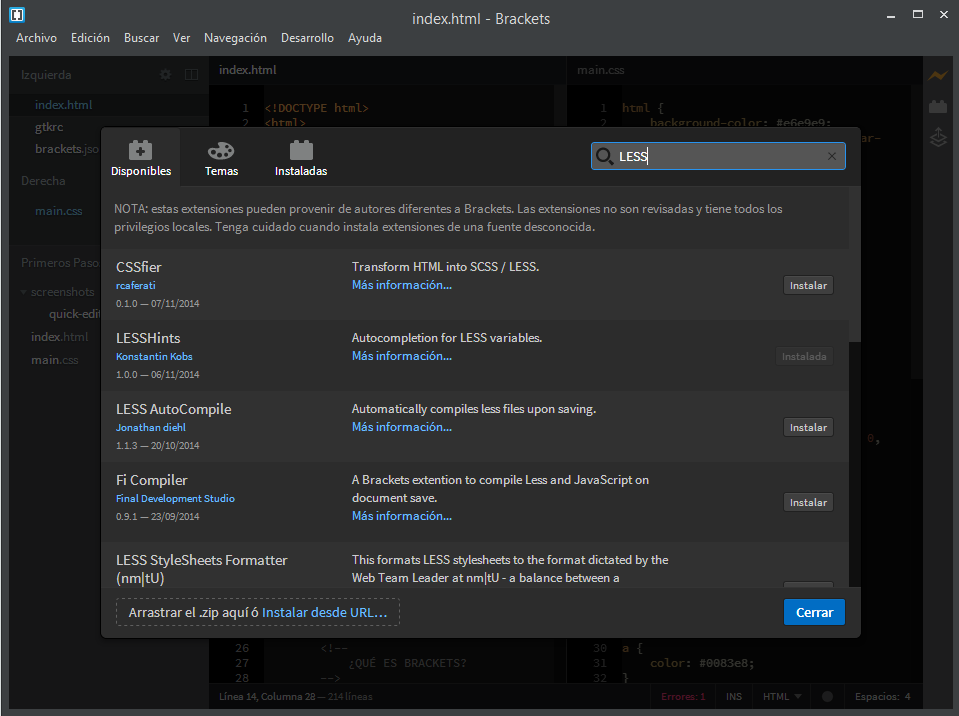This screenshot has width=959, height=716.
Task: Open the Ayuda menu
Action: pyautogui.click(x=365, y=38)
